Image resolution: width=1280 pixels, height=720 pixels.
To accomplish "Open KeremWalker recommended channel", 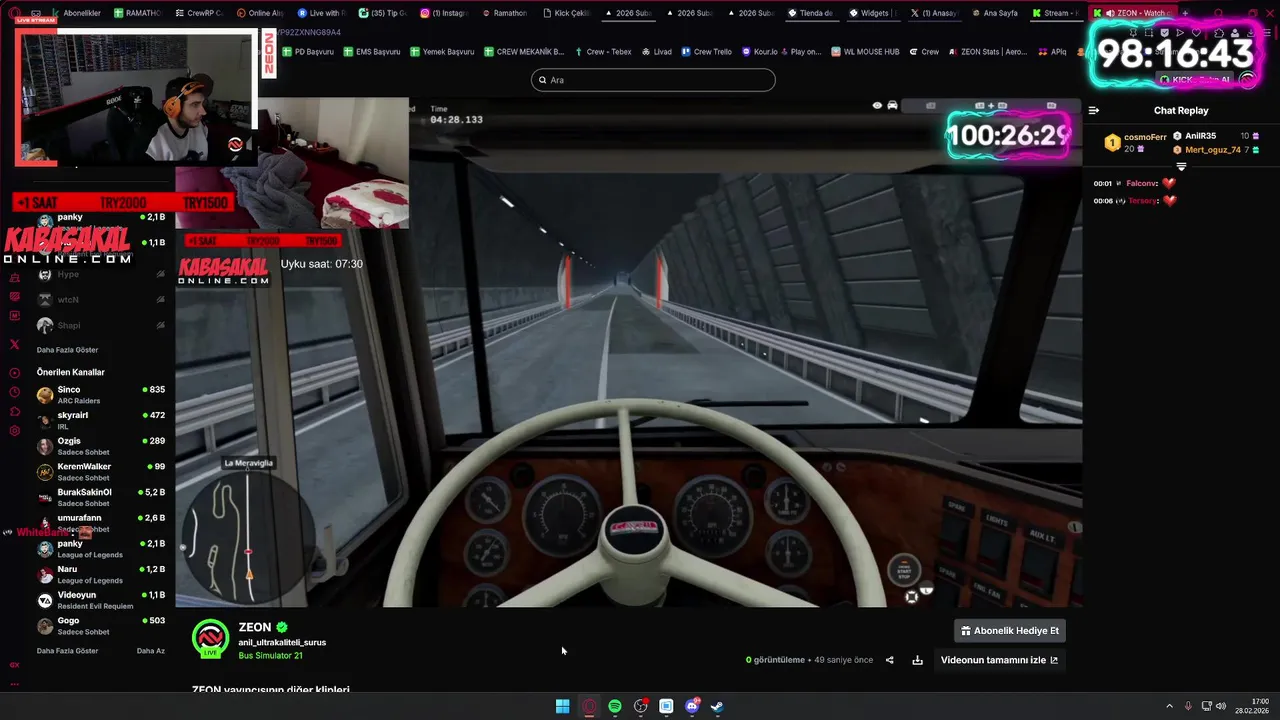I will coord(100,472).
